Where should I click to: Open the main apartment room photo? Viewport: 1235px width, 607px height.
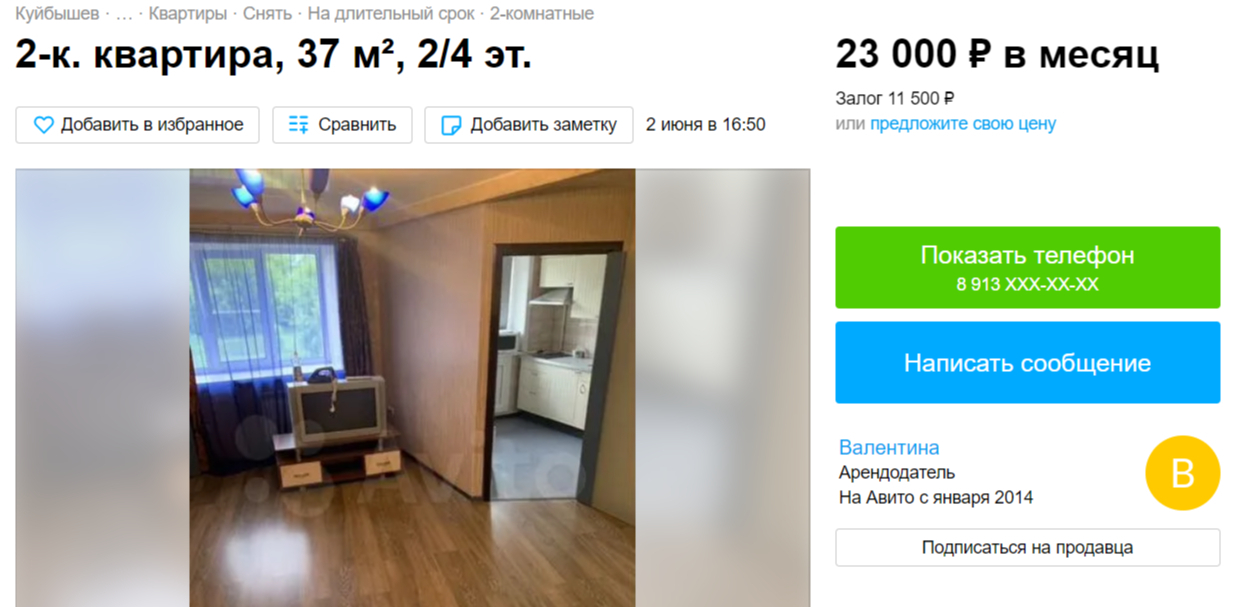point(413,388)
